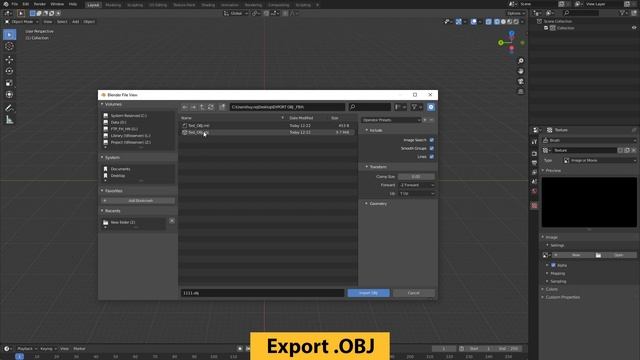
Task: Select the Transform tool in left toolbar
Action: (9, 95)
